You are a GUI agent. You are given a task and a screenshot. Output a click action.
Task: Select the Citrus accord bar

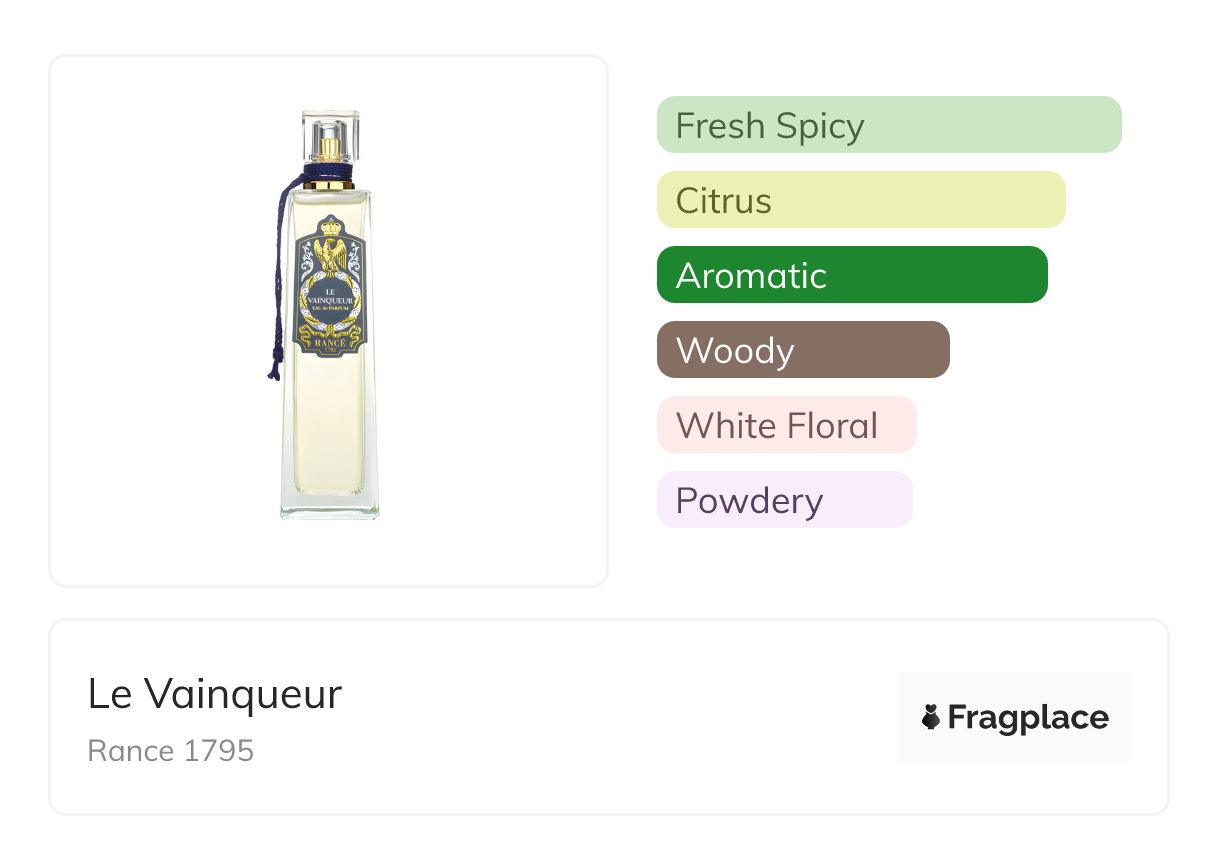(x=860, y=200)
